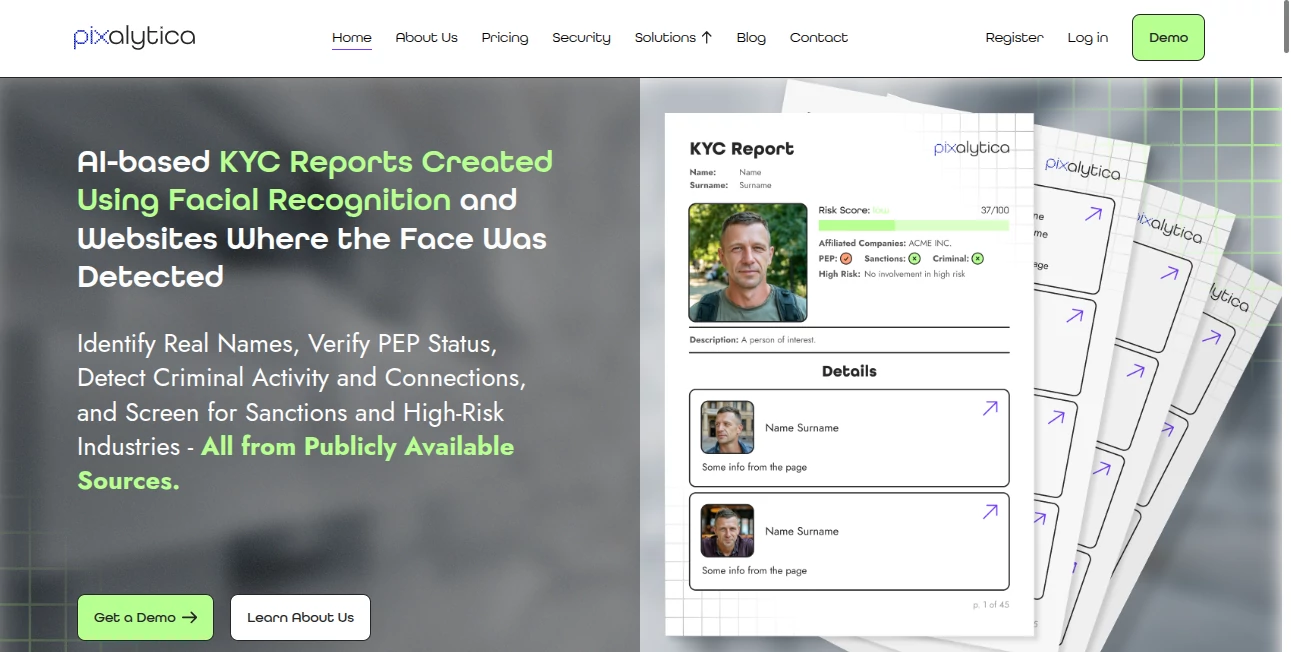Screen dimensions: 1291x652
Task: Click the pixalytica logo on KYC report
Action: click(x=971, y=148)
